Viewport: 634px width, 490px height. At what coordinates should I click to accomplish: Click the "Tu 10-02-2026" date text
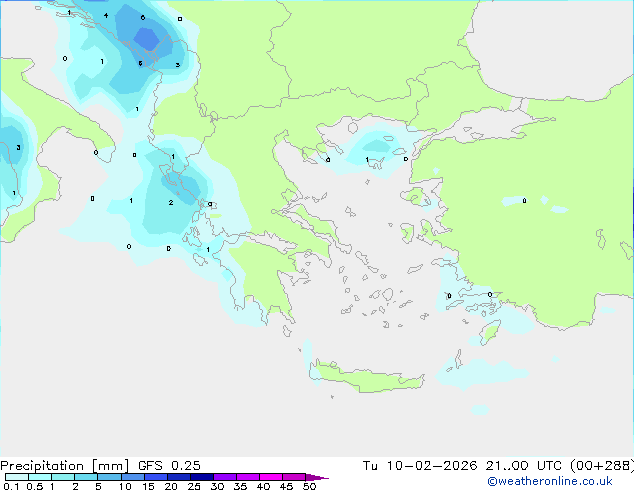pos(420,466)
